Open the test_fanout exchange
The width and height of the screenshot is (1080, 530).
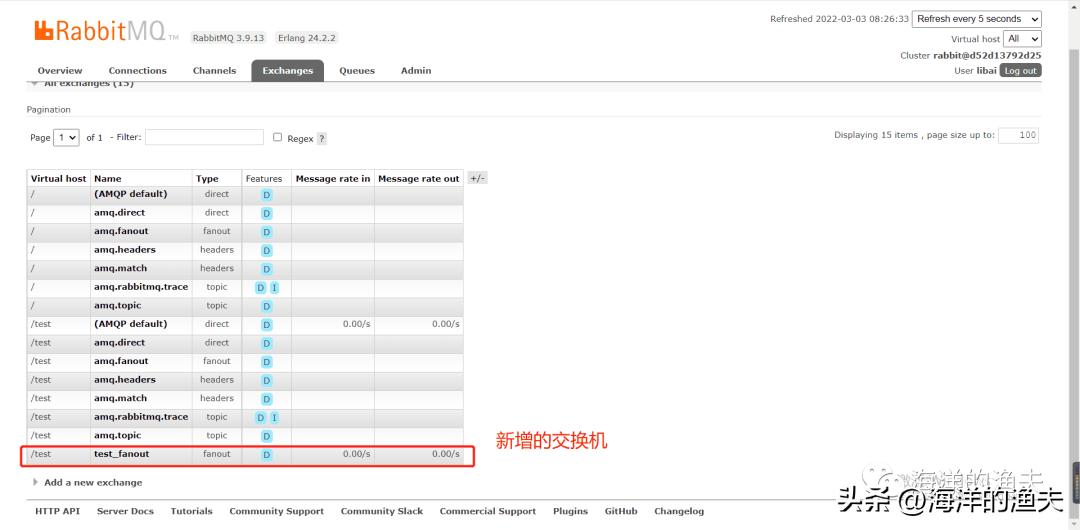pyautogui.click(x=121, y=454)
